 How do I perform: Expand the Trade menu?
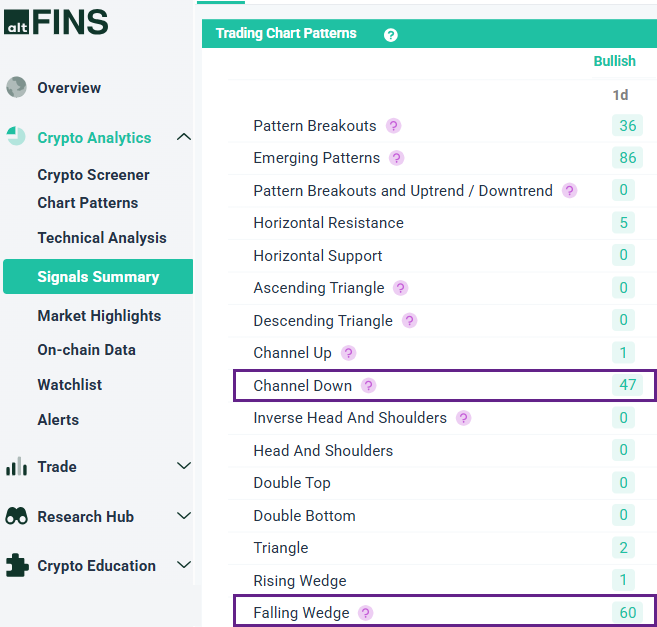click(183, 466)
